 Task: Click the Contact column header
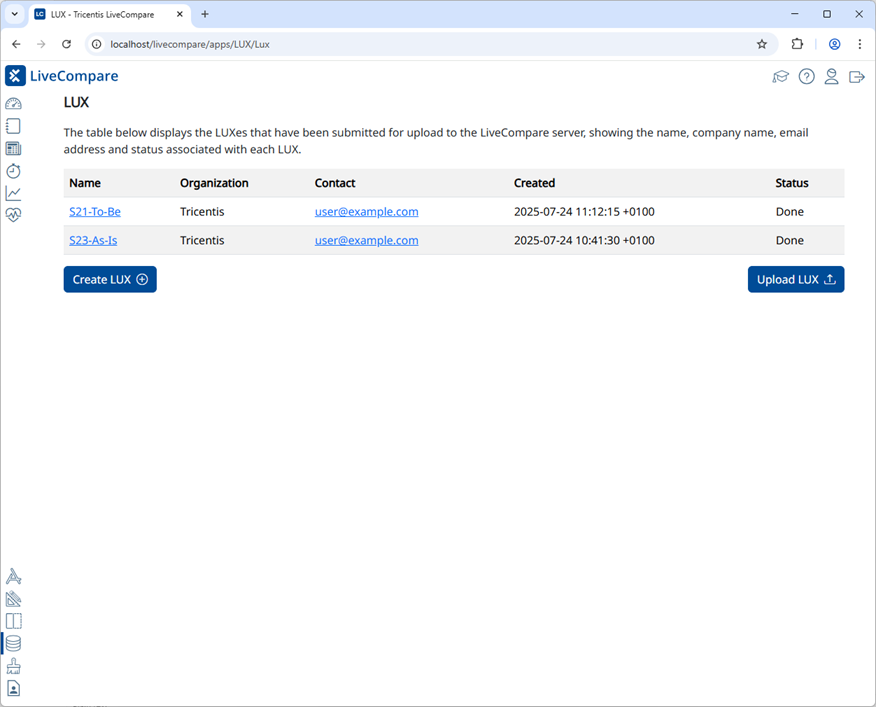tap(335, 183)
